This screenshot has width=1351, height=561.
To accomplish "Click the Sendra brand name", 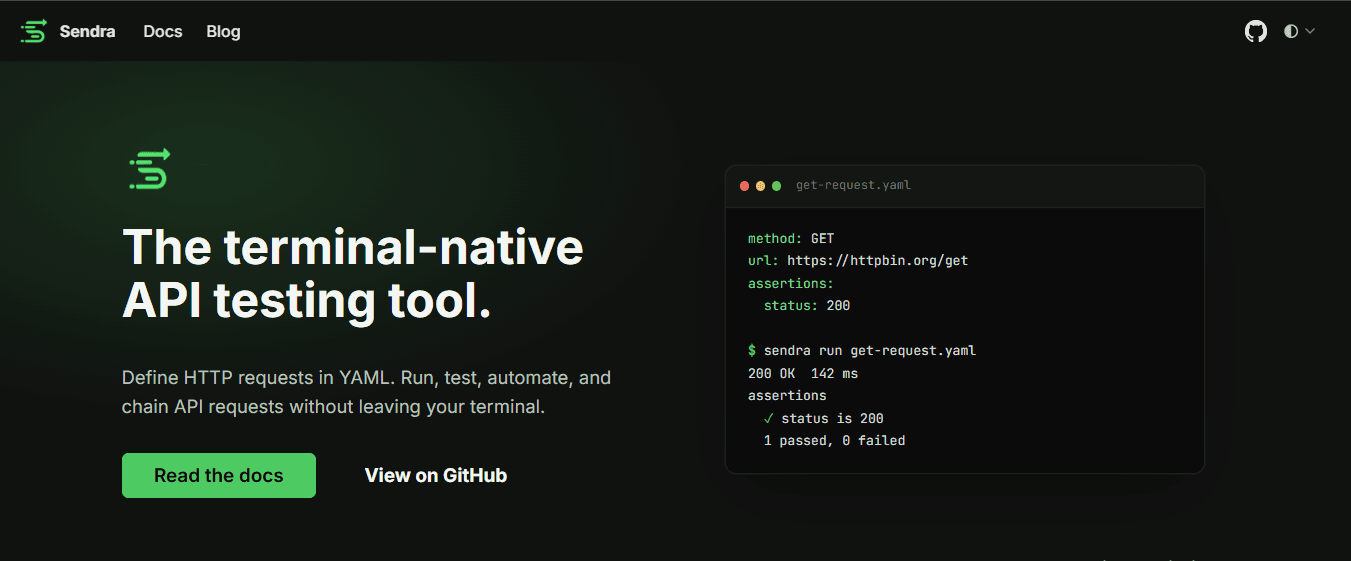I will [x=87, y=31].
